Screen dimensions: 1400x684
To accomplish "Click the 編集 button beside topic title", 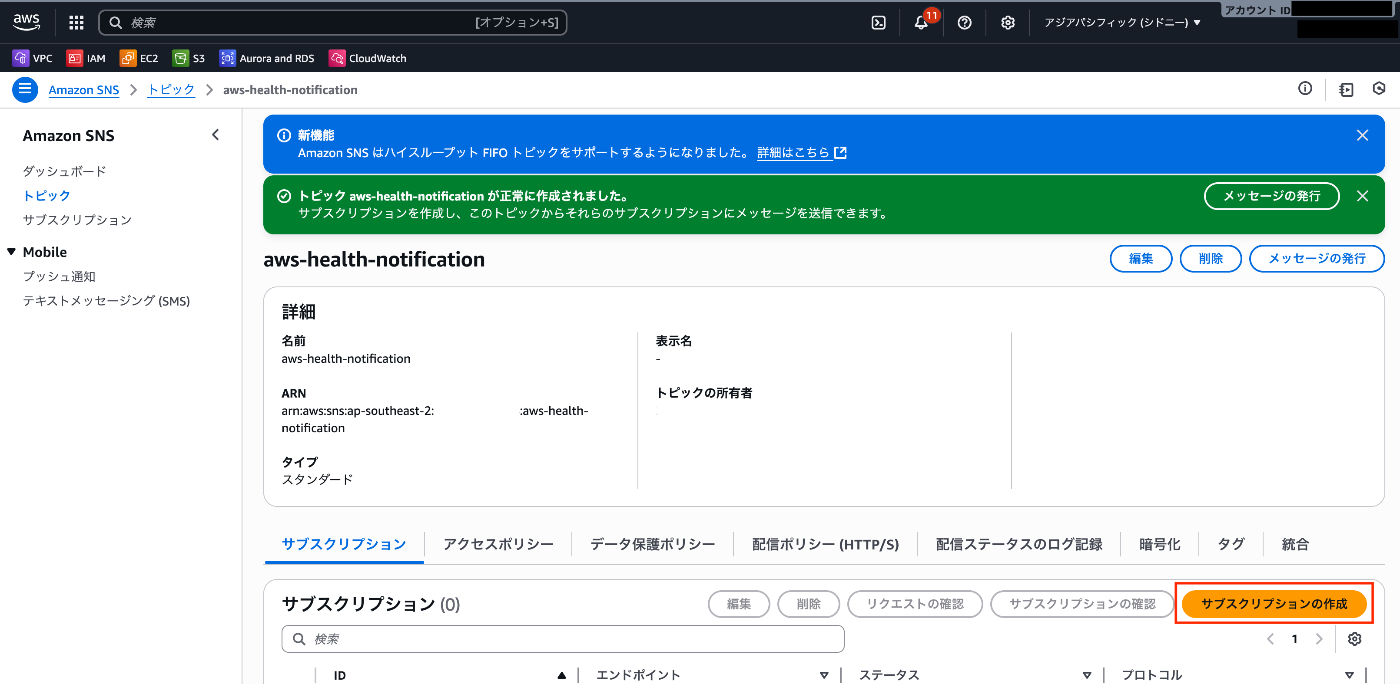I will tap(1141, 258).
